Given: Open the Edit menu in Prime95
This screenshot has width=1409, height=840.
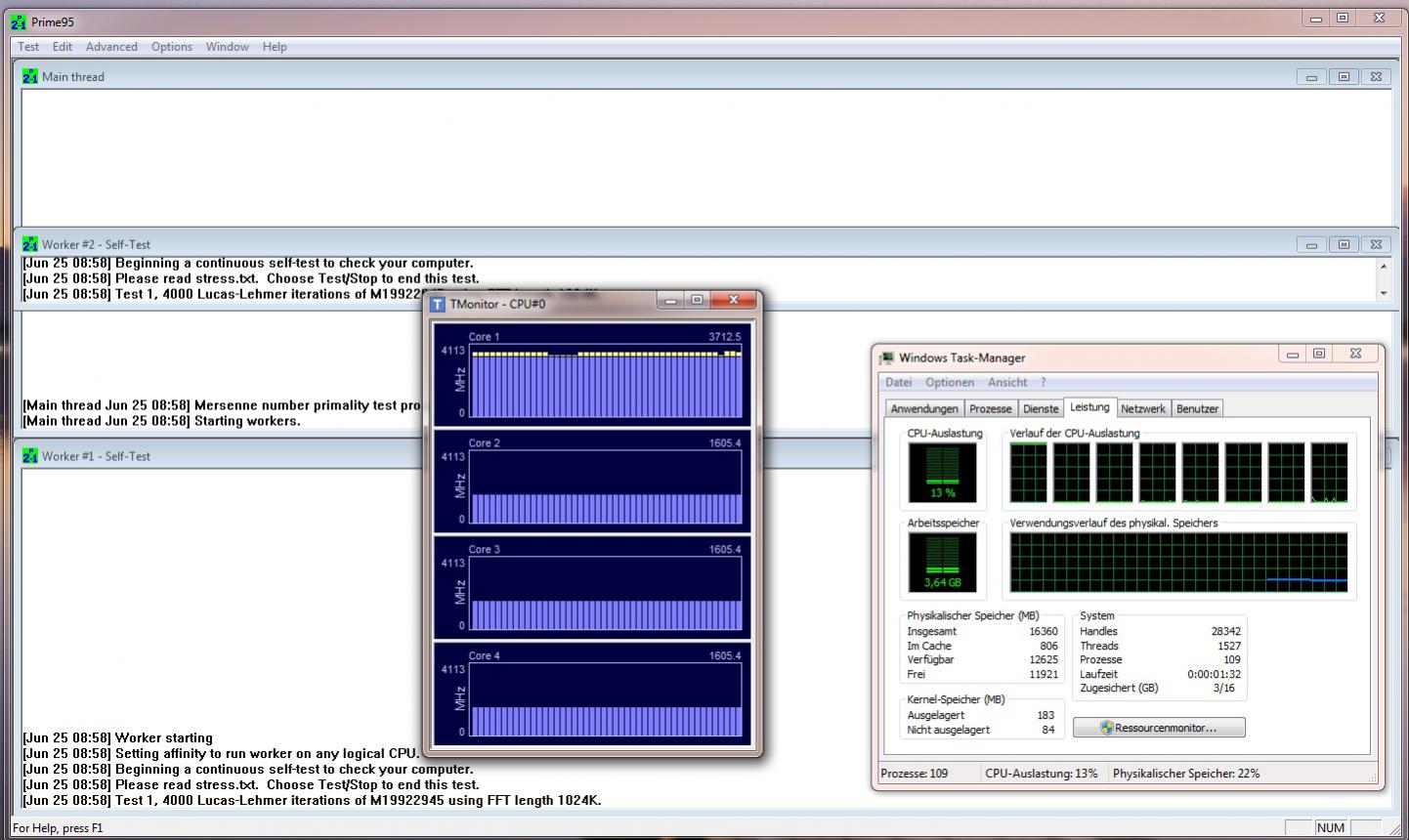Looking at the screenshot, I should pyautogui.click(x=63, y=47).
